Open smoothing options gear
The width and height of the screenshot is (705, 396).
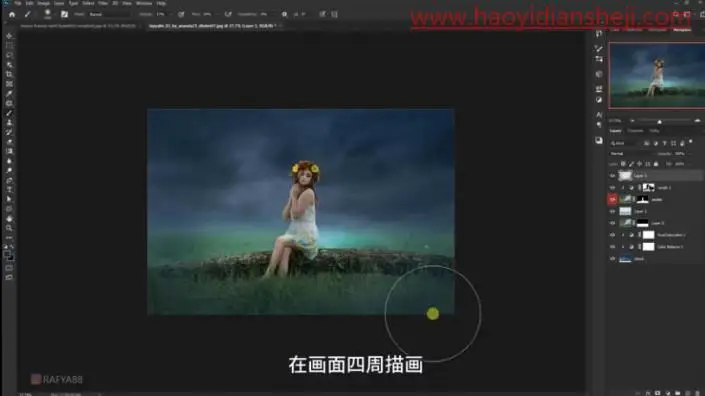[x=284, y=14]
